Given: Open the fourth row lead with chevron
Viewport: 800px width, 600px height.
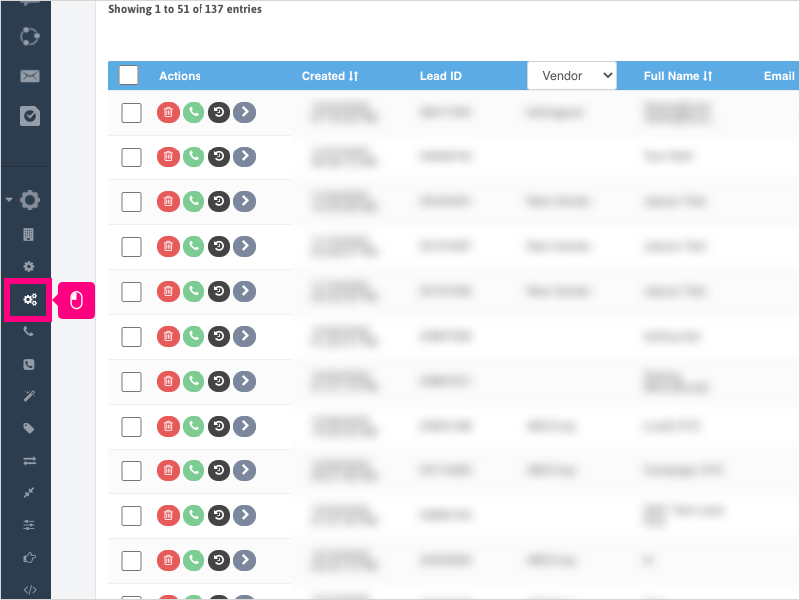Looking at the screenshot, I should 244,246.
